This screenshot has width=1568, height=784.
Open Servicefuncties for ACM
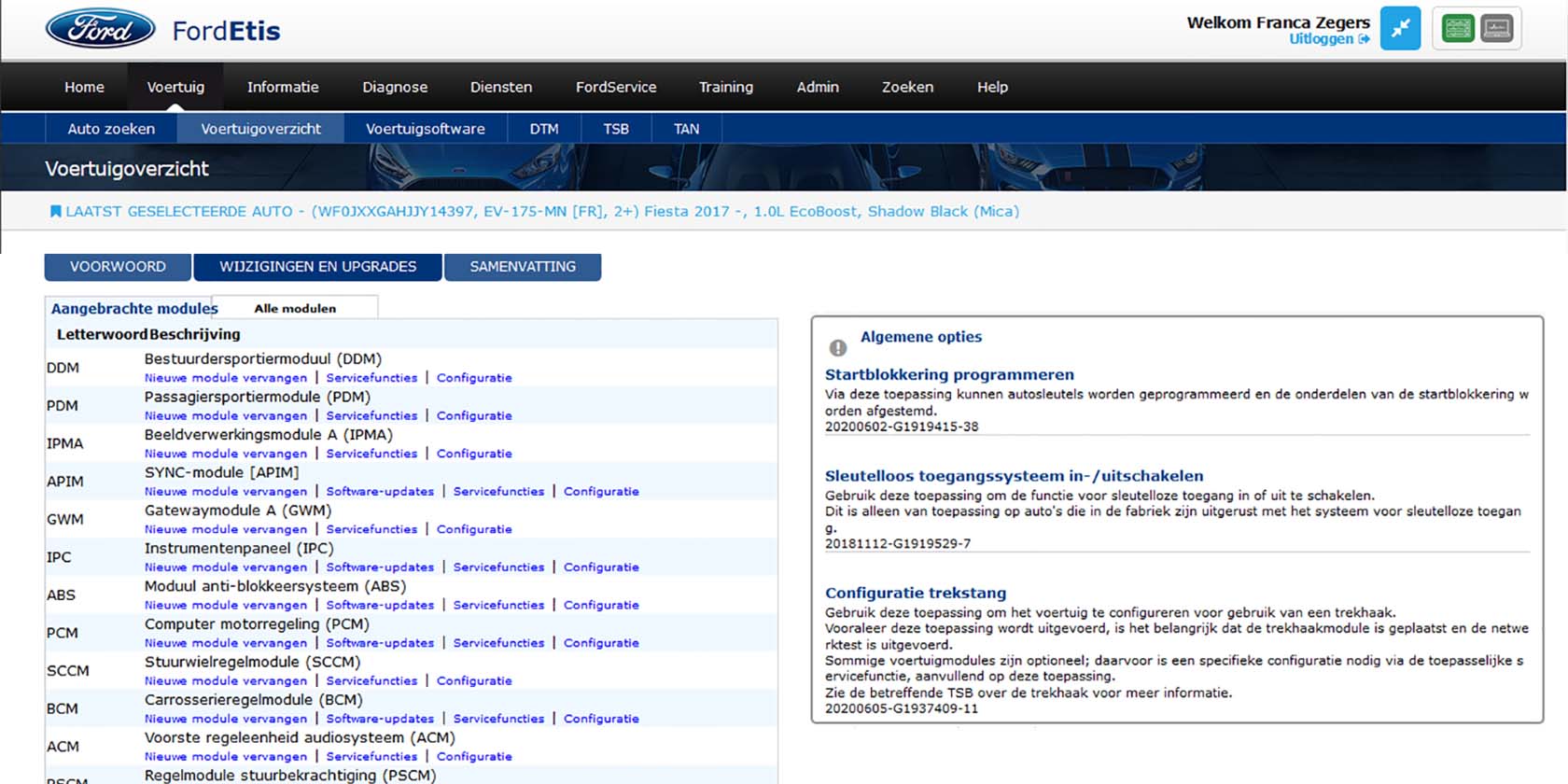[x=371, y=757]
